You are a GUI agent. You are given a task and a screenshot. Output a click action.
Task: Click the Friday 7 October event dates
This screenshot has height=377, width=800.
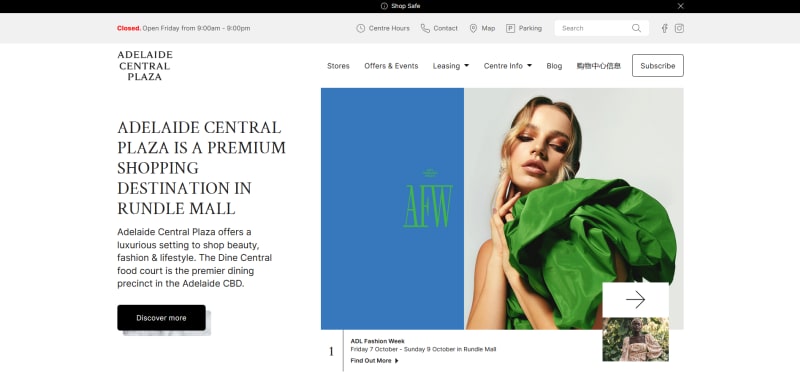pyautogui.click(x=423, y=349)
